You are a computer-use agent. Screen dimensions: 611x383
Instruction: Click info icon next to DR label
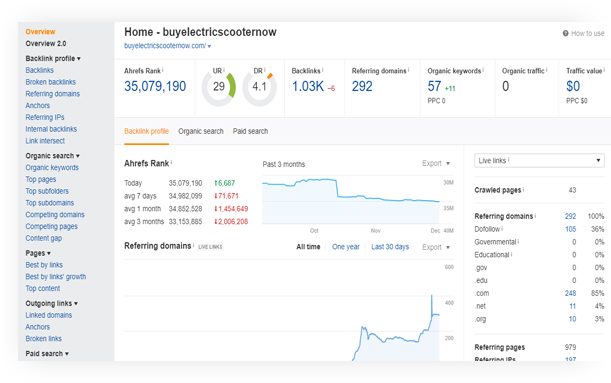(x=265, y=70)
